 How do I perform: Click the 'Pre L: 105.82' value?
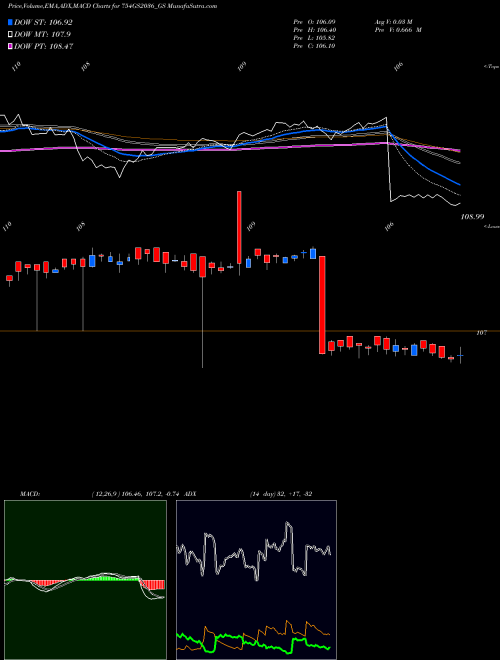[314, 38]
